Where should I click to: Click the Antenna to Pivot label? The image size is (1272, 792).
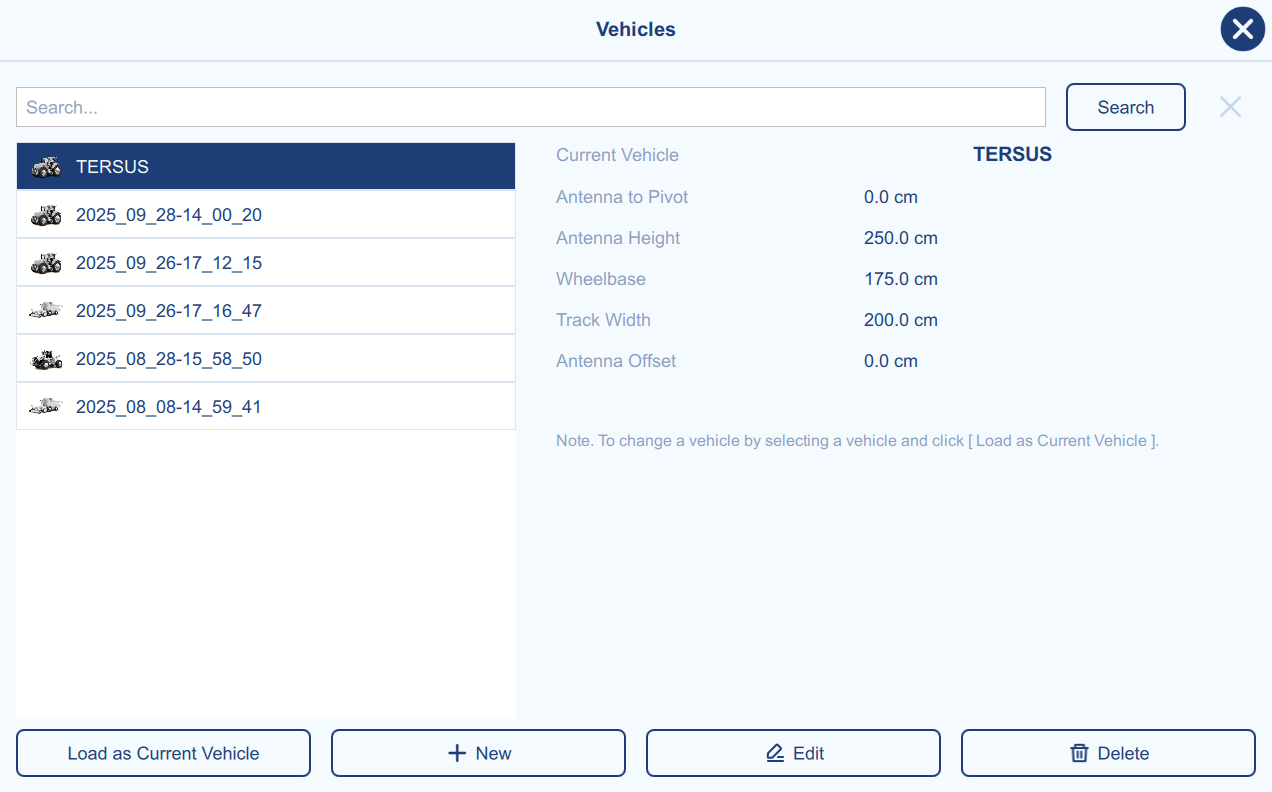click(622, 197)
